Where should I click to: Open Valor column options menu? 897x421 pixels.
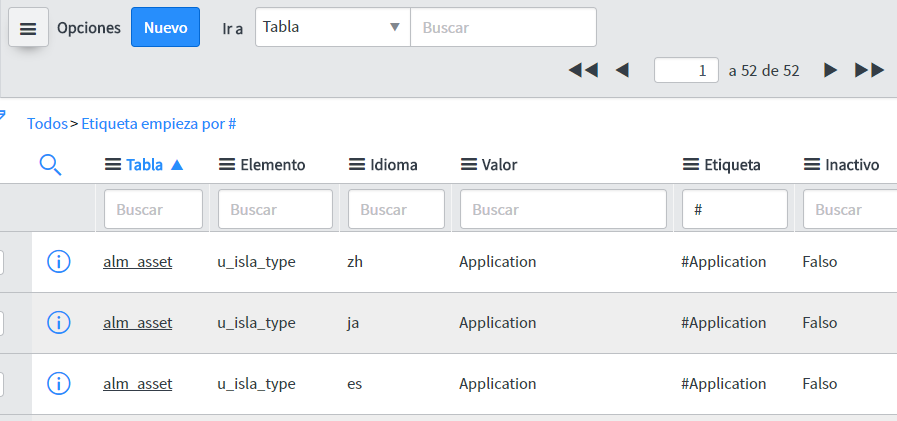[x=469, y=165]
